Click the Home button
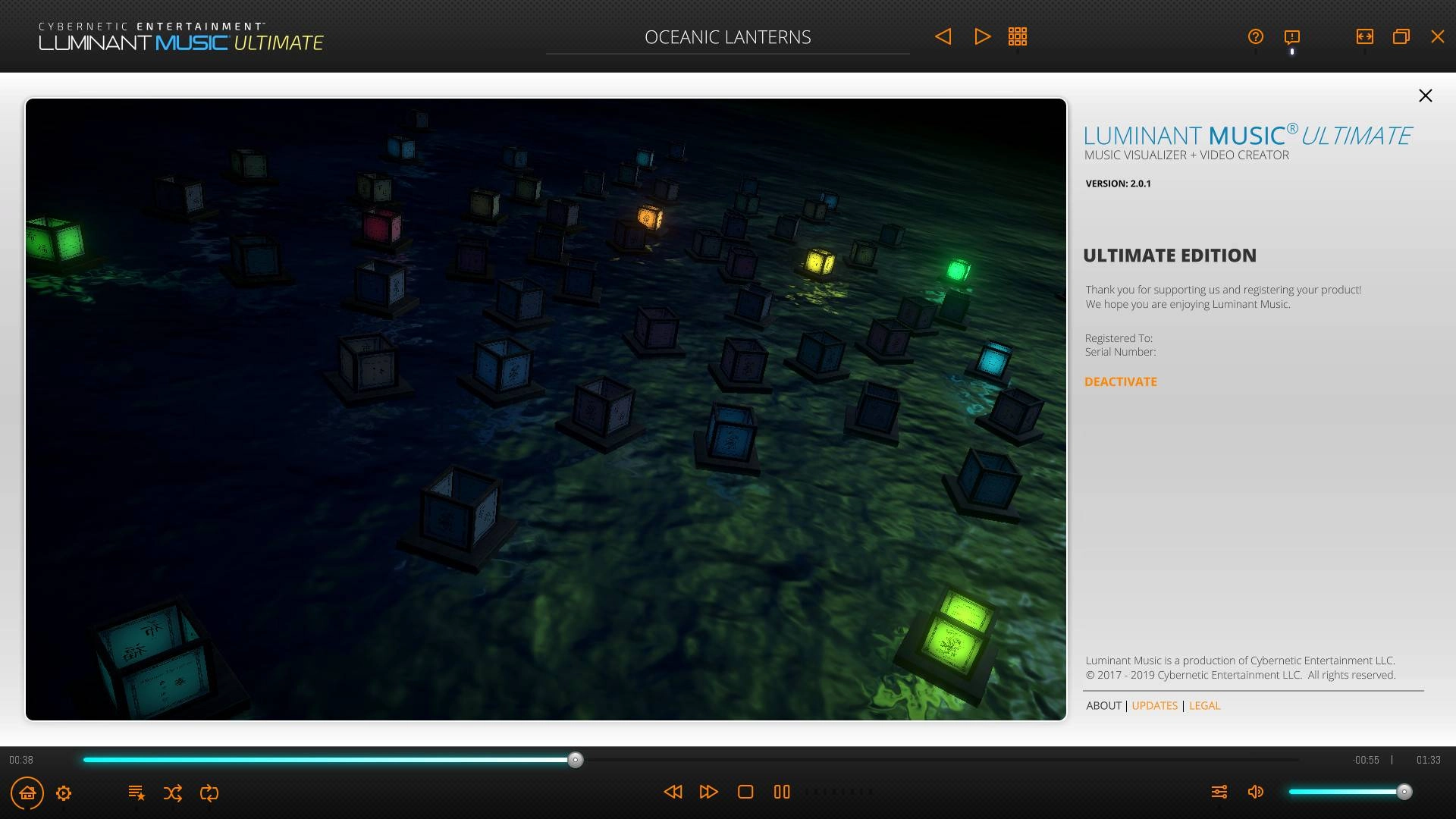Image resolution: width=1456 pixels, height=819 pixels. pos(27,792)
